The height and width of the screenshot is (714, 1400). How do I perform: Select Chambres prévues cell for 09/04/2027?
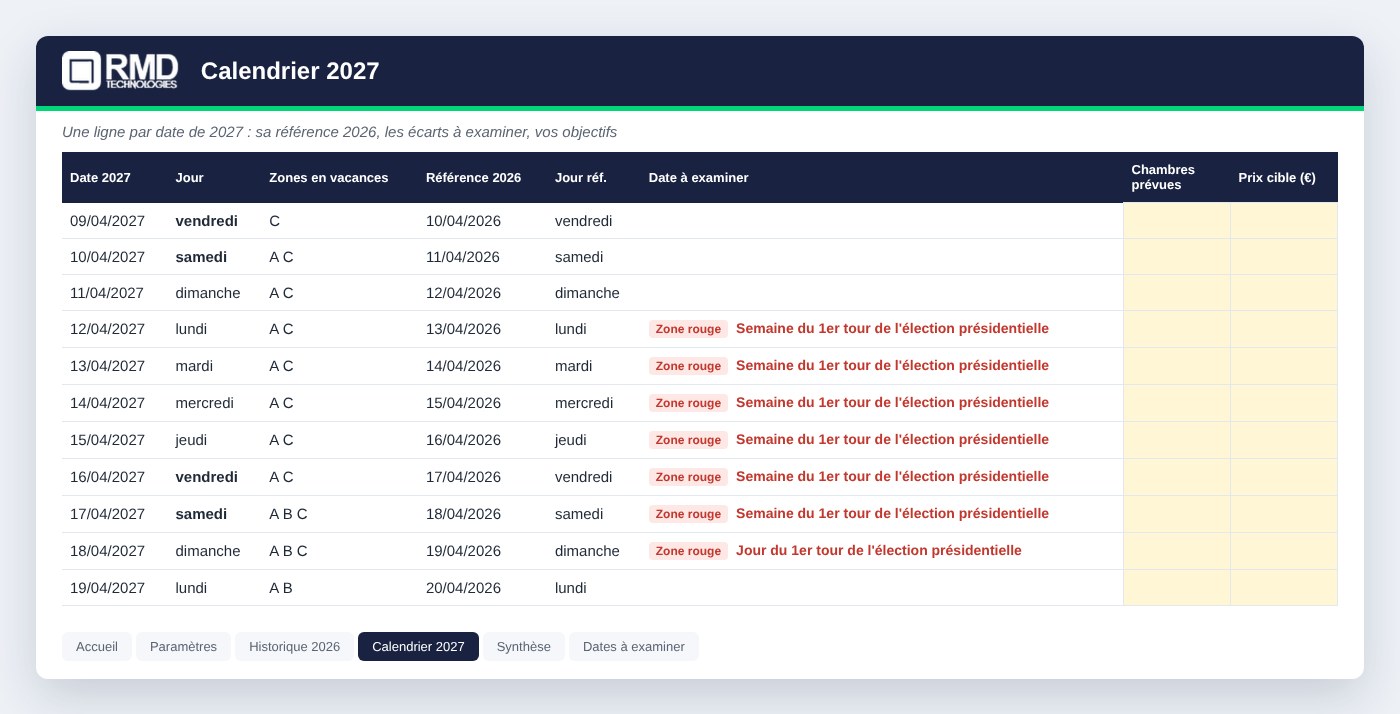[x=1177, y=221]
